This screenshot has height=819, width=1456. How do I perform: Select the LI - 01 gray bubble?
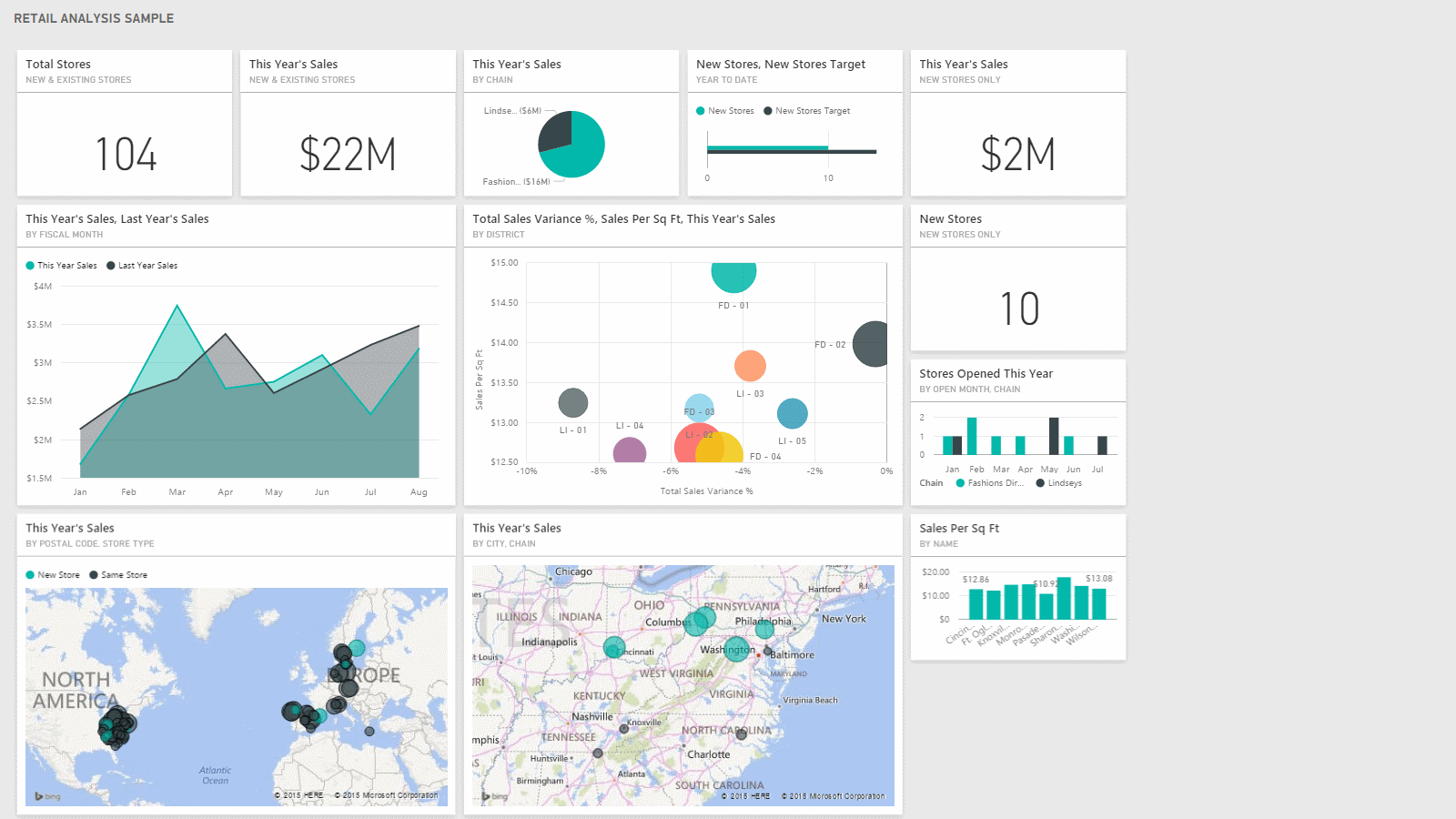(x=573, y=402)
